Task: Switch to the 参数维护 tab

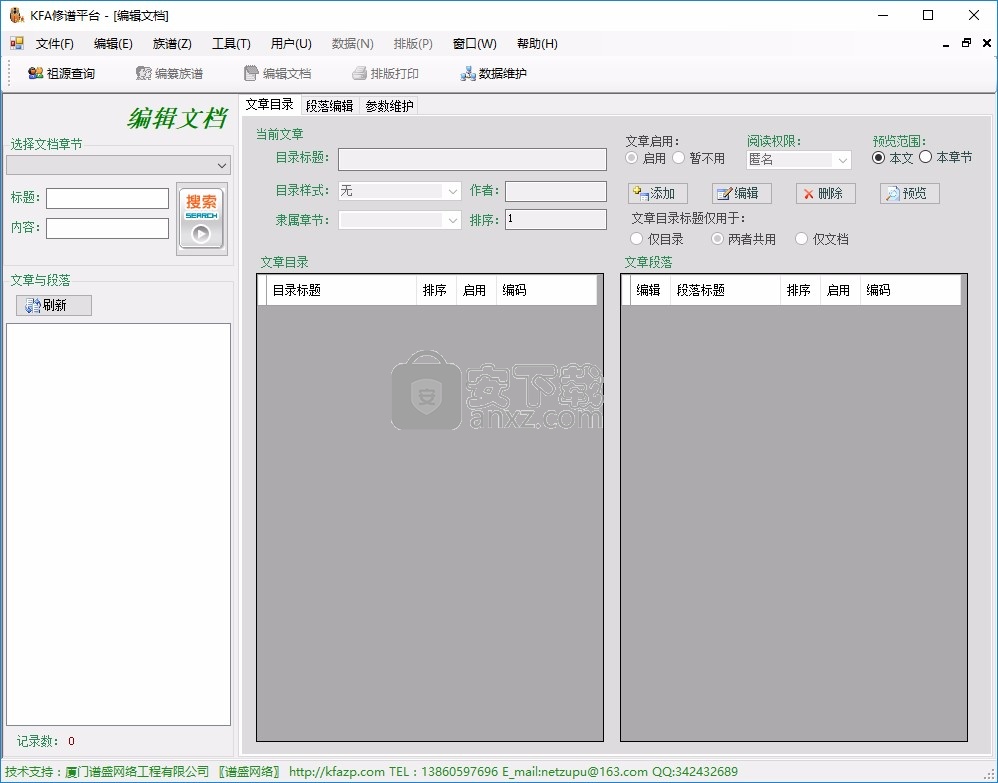Action: (x=389, y=106)
